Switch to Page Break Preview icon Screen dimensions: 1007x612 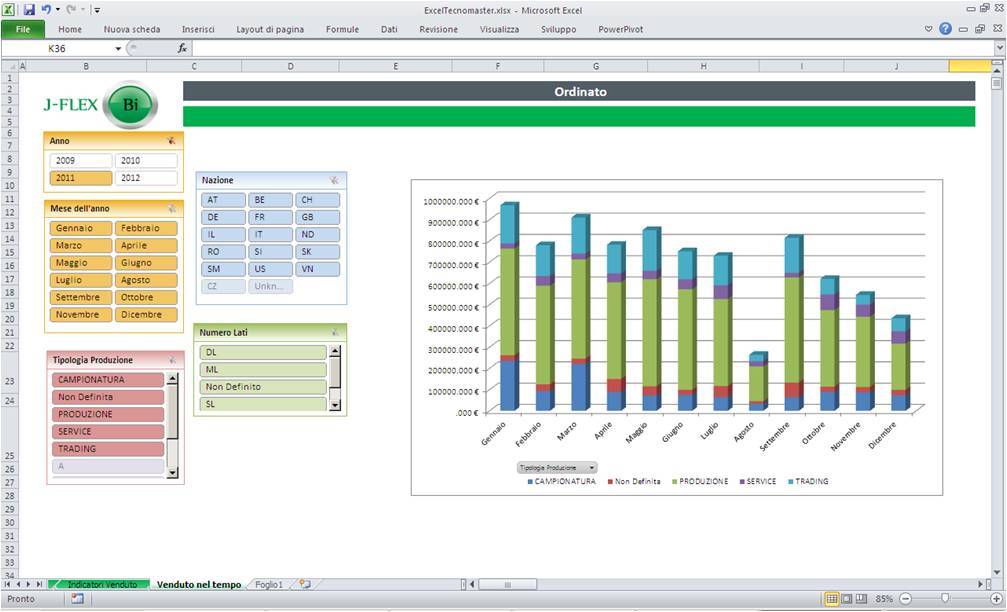[x=861, y=599]
